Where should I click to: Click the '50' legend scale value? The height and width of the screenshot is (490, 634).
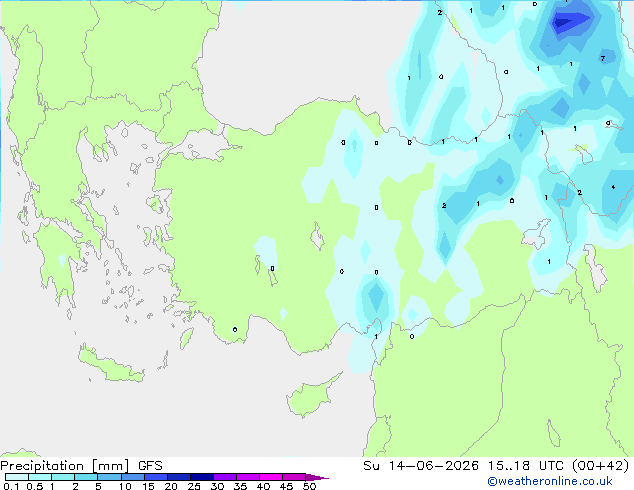click(309, 486)
